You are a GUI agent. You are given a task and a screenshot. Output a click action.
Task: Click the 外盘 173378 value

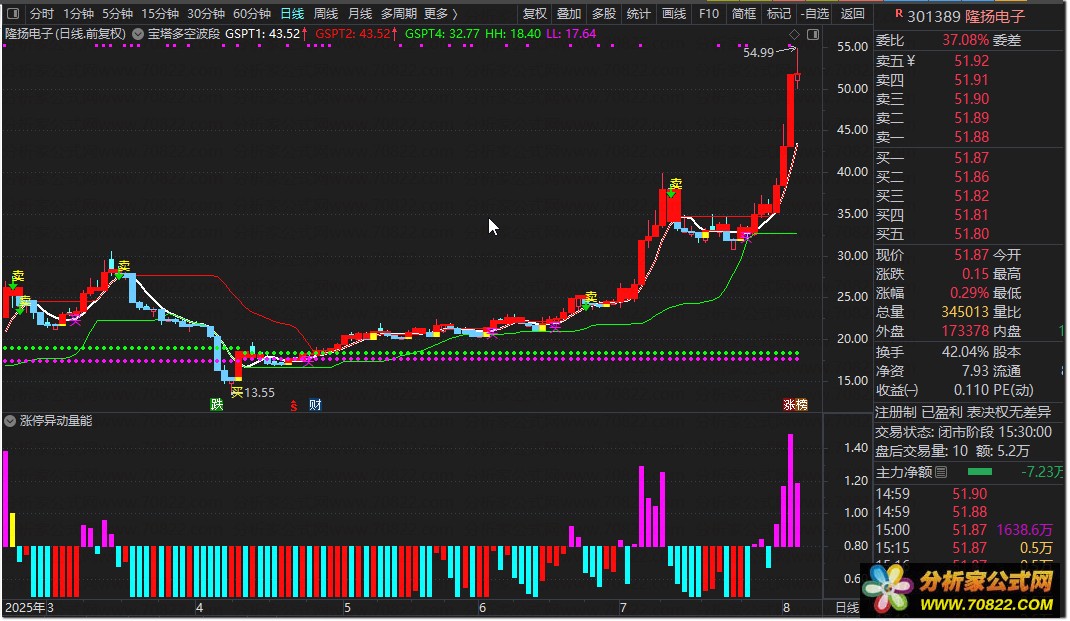(965, 331)
